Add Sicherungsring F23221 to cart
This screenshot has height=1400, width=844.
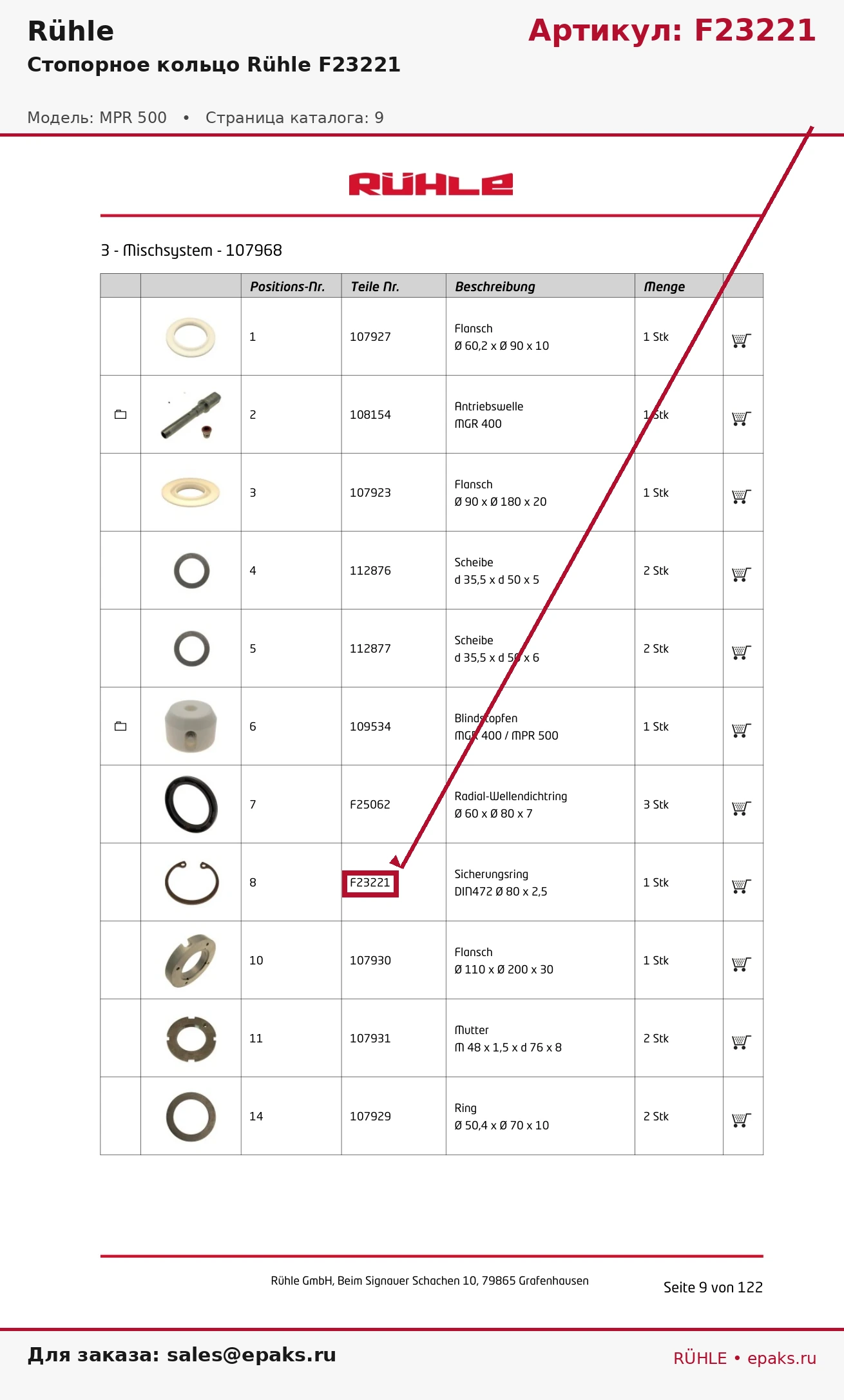pos(742,886)
